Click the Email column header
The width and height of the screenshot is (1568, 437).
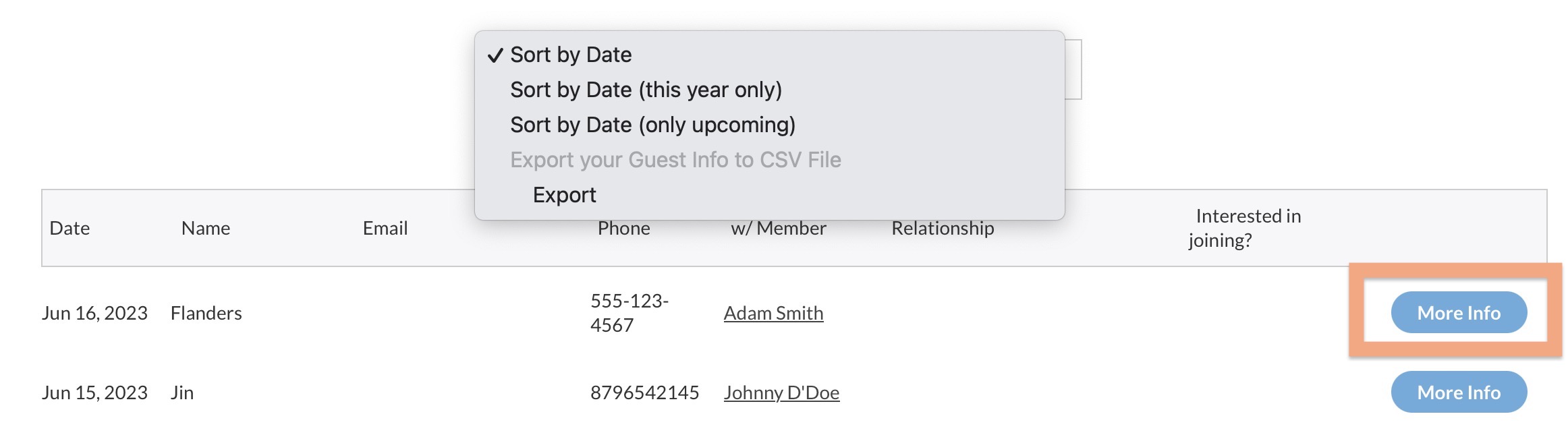click(385, 229)
